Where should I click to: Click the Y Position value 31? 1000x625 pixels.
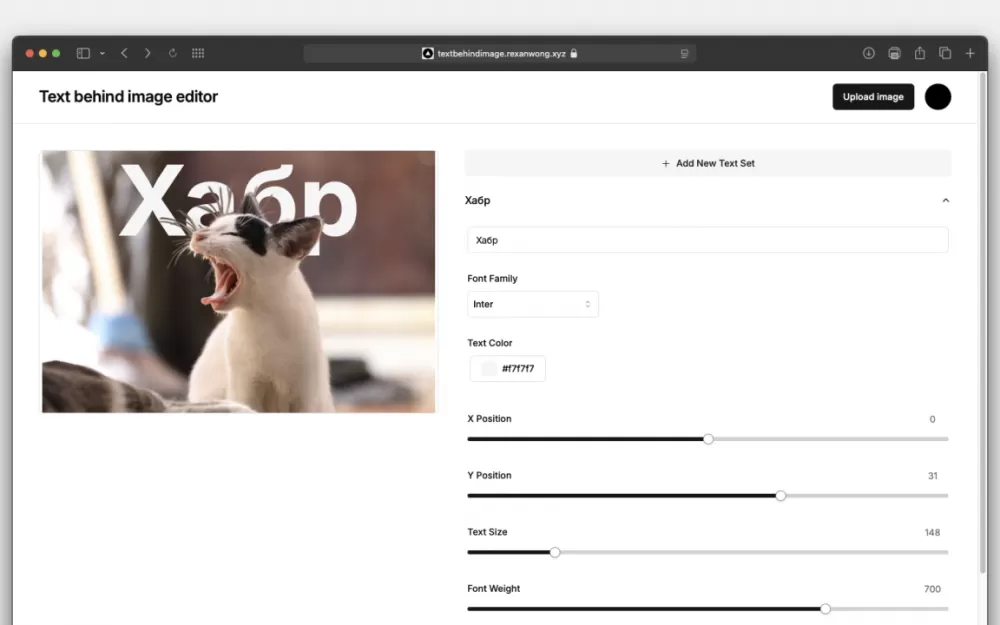coord(932,476)
